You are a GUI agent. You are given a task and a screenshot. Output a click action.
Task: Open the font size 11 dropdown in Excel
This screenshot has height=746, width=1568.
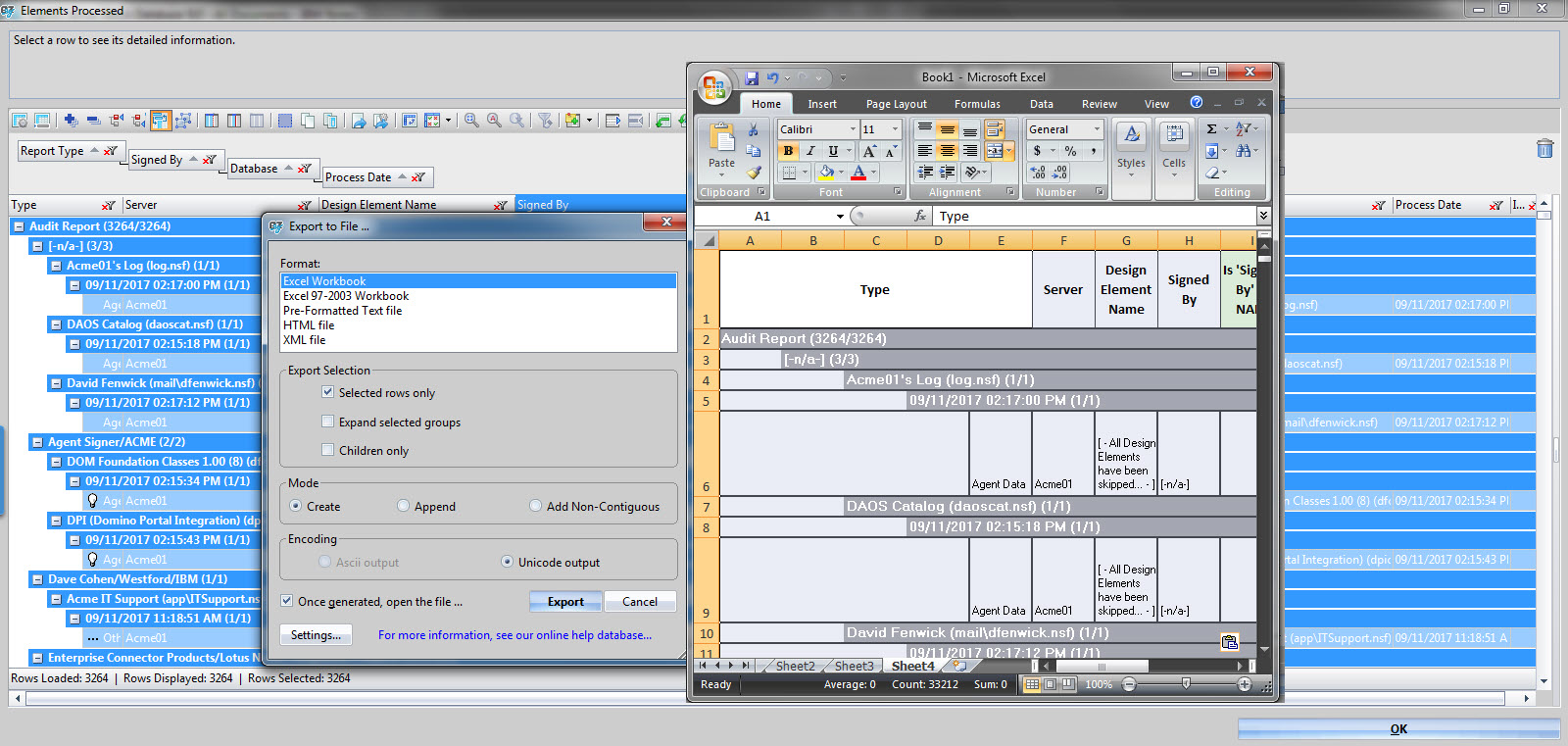coord(895,129)
